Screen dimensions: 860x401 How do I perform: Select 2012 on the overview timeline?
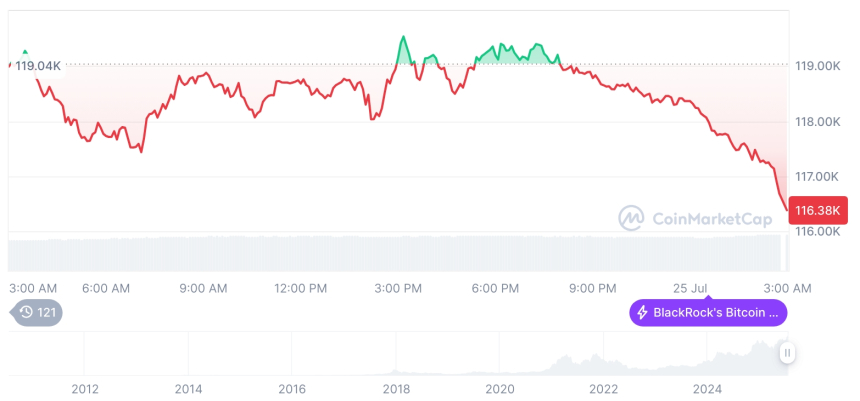click(84, 389)
